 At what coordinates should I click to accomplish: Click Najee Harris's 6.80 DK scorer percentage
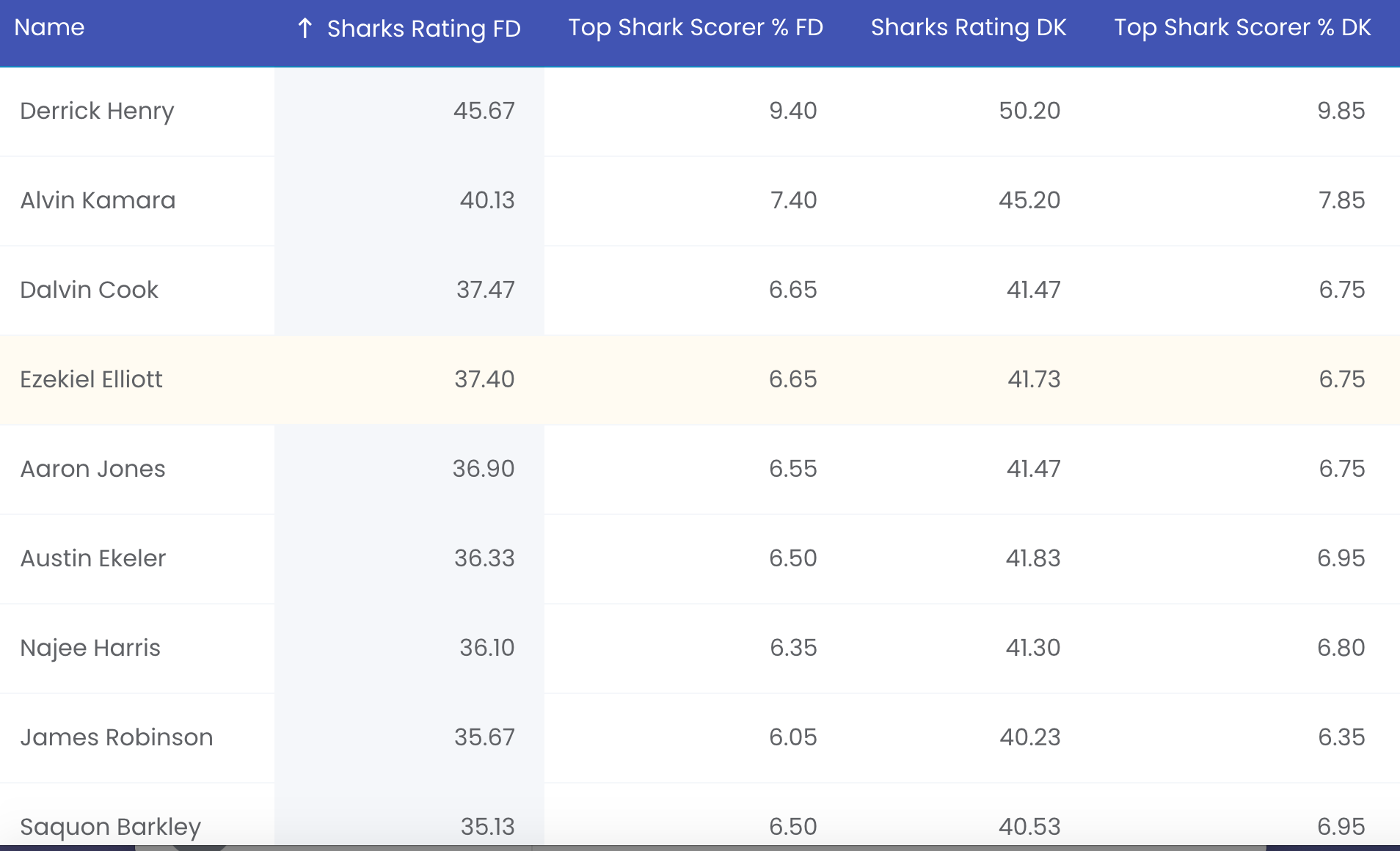[1341, 648]
